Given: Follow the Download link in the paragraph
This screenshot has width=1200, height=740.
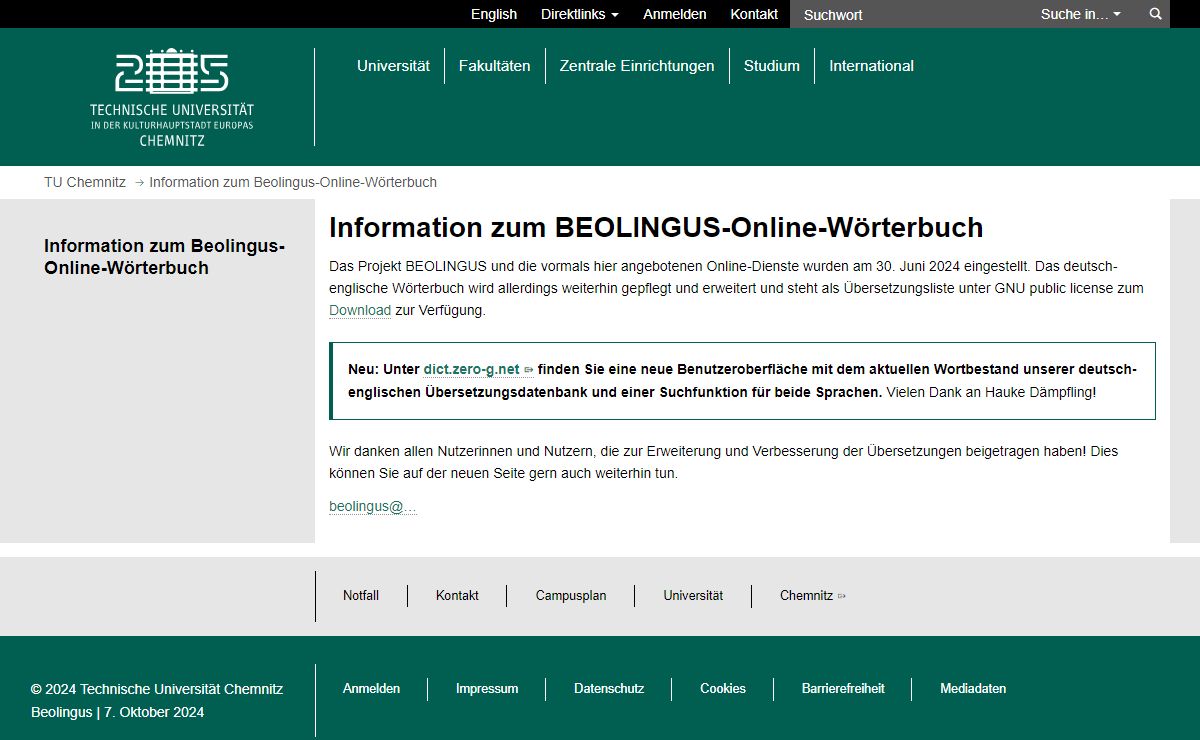Looking at the screenshot, I should coord(360,310).
